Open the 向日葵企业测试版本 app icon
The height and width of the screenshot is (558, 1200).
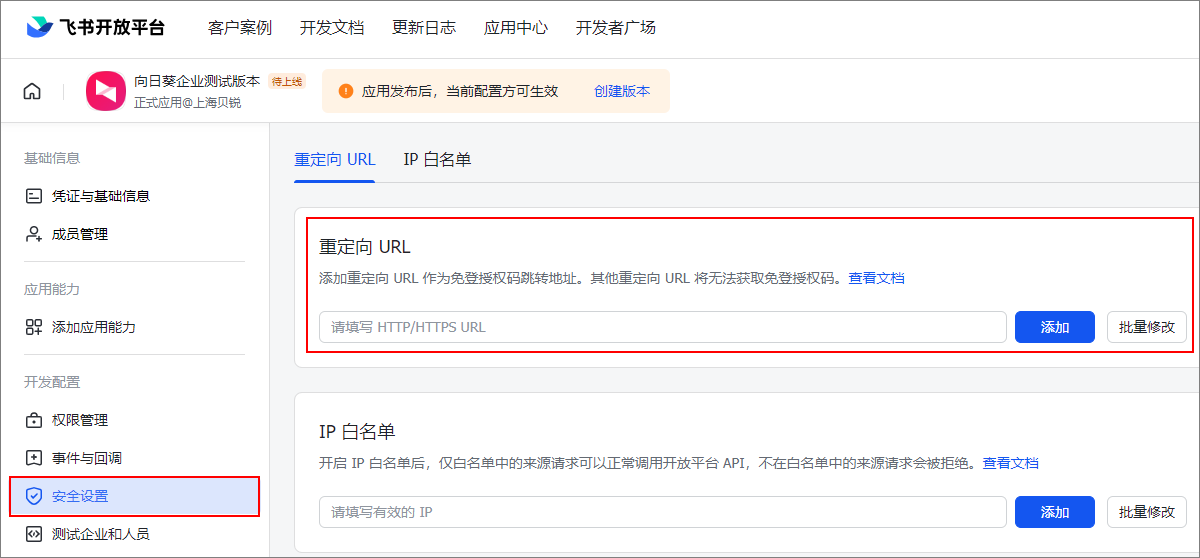click(105, 91)
